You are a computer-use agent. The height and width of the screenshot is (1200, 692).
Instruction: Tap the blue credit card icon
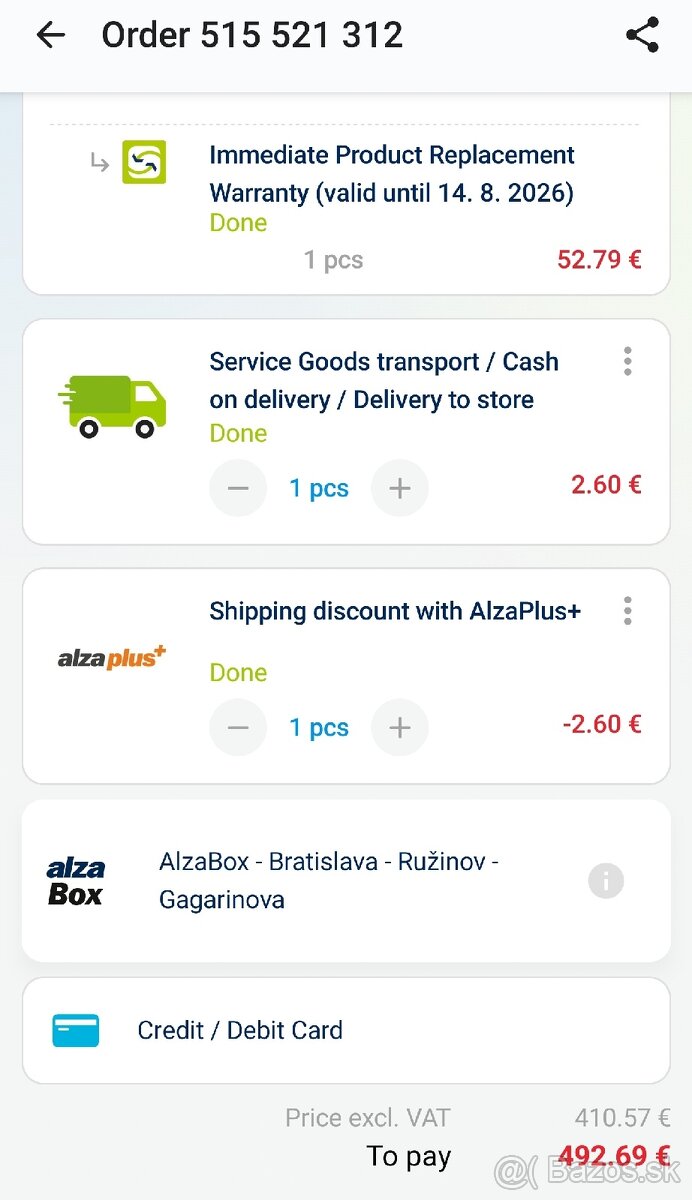[x=74, y=1029]
